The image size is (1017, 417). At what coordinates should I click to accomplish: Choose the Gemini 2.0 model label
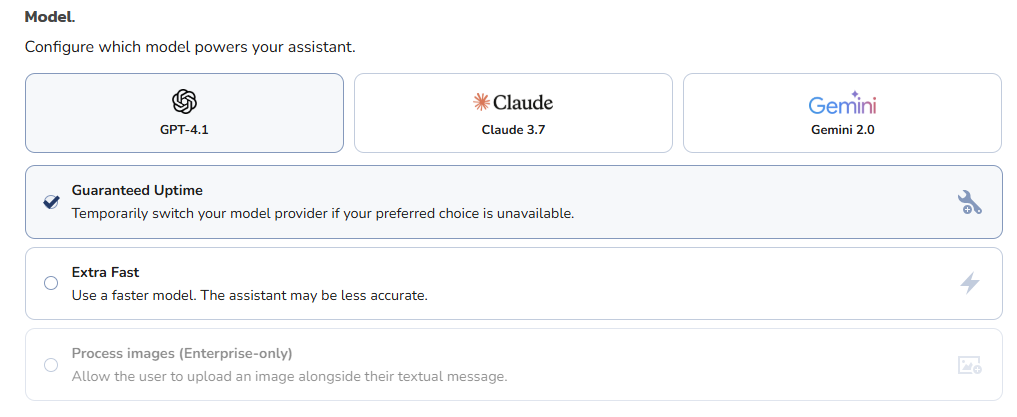843,130
